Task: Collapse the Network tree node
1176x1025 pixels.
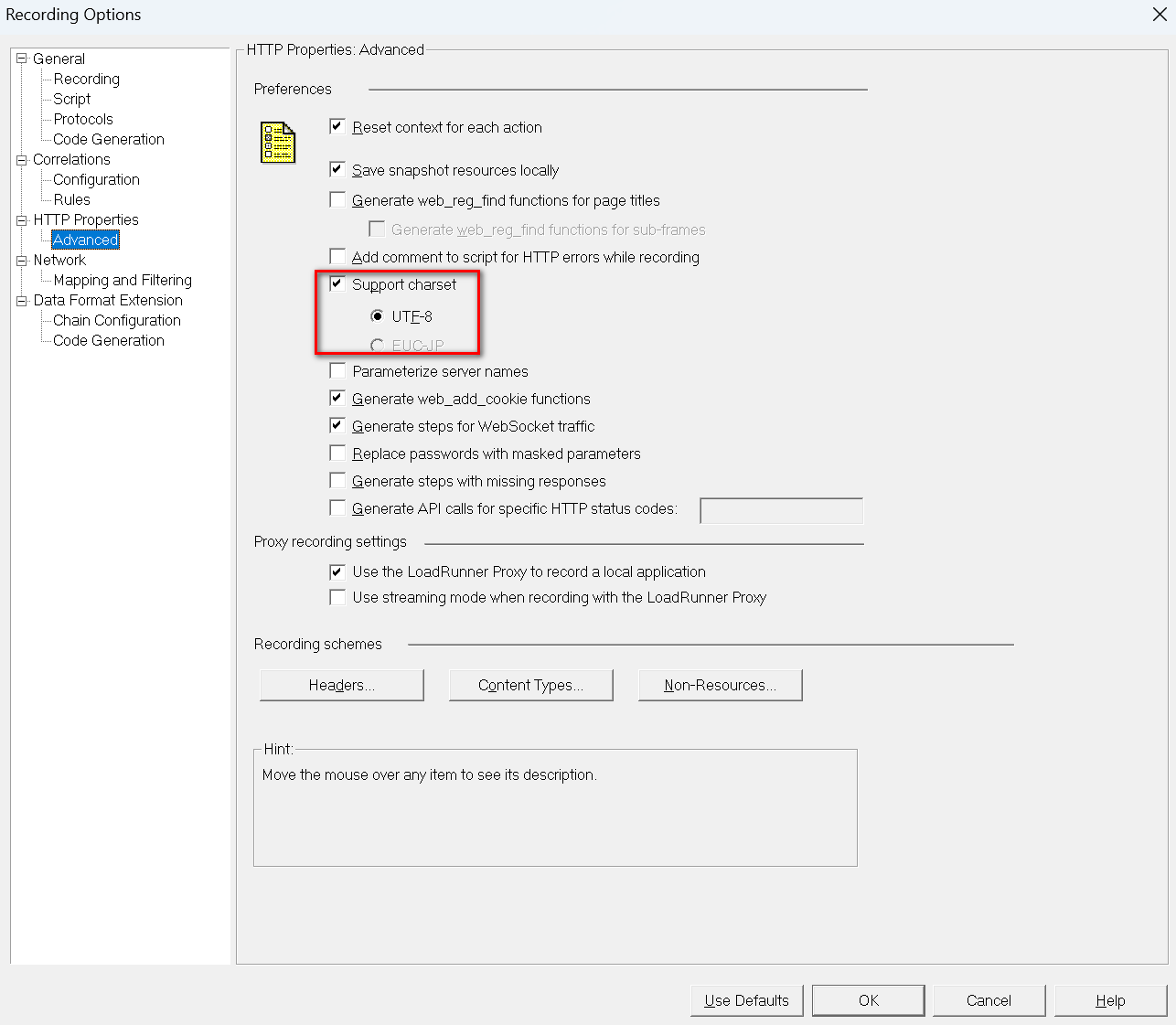Action: [x=22, y=260]
